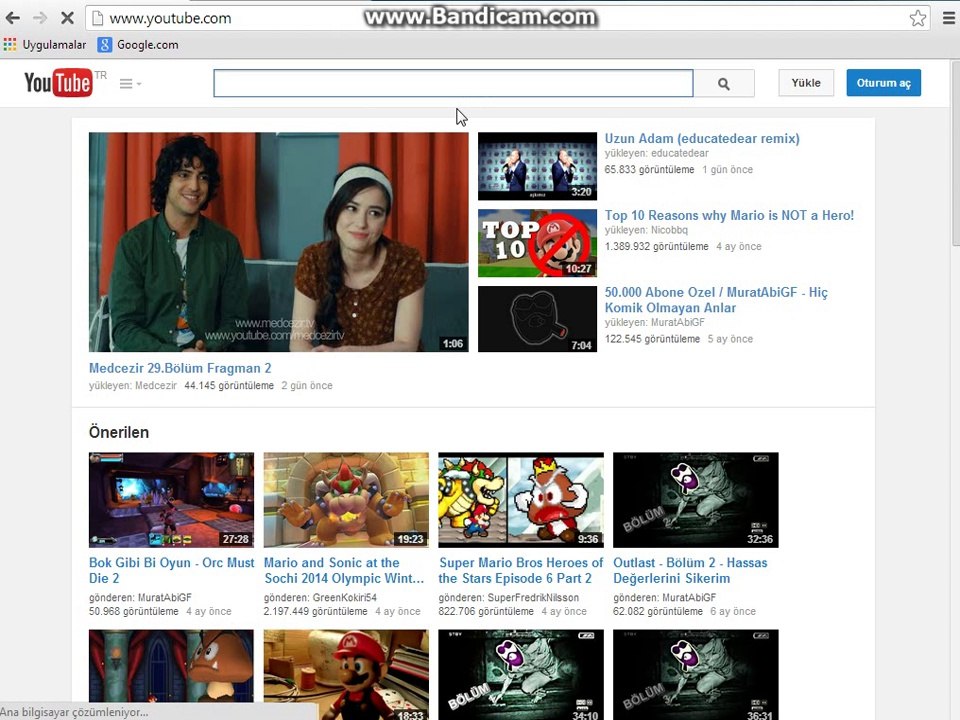Open Mario and Sonic at the Sochi title
This screenshot has height=720, width=960.
343,571
